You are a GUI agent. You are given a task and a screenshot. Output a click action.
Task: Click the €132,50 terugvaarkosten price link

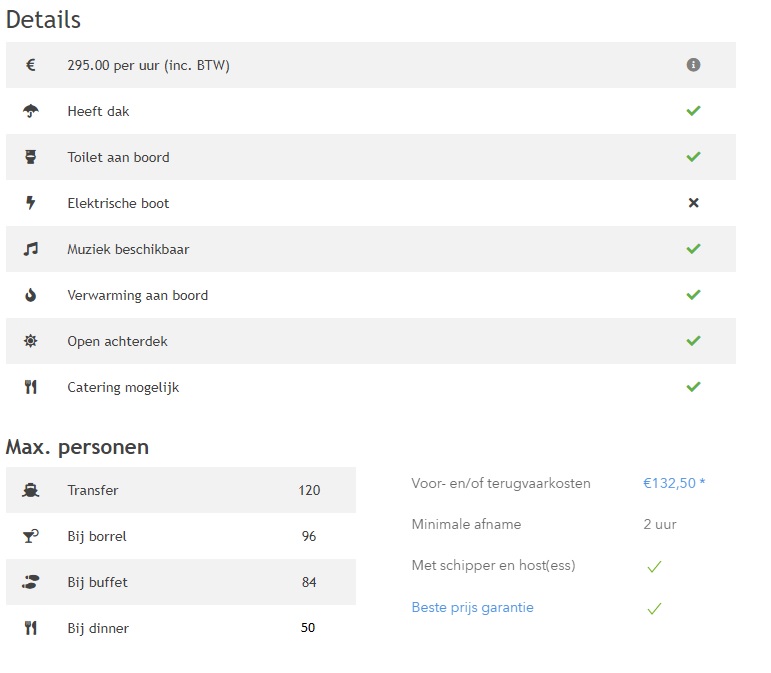pos(674,483)
